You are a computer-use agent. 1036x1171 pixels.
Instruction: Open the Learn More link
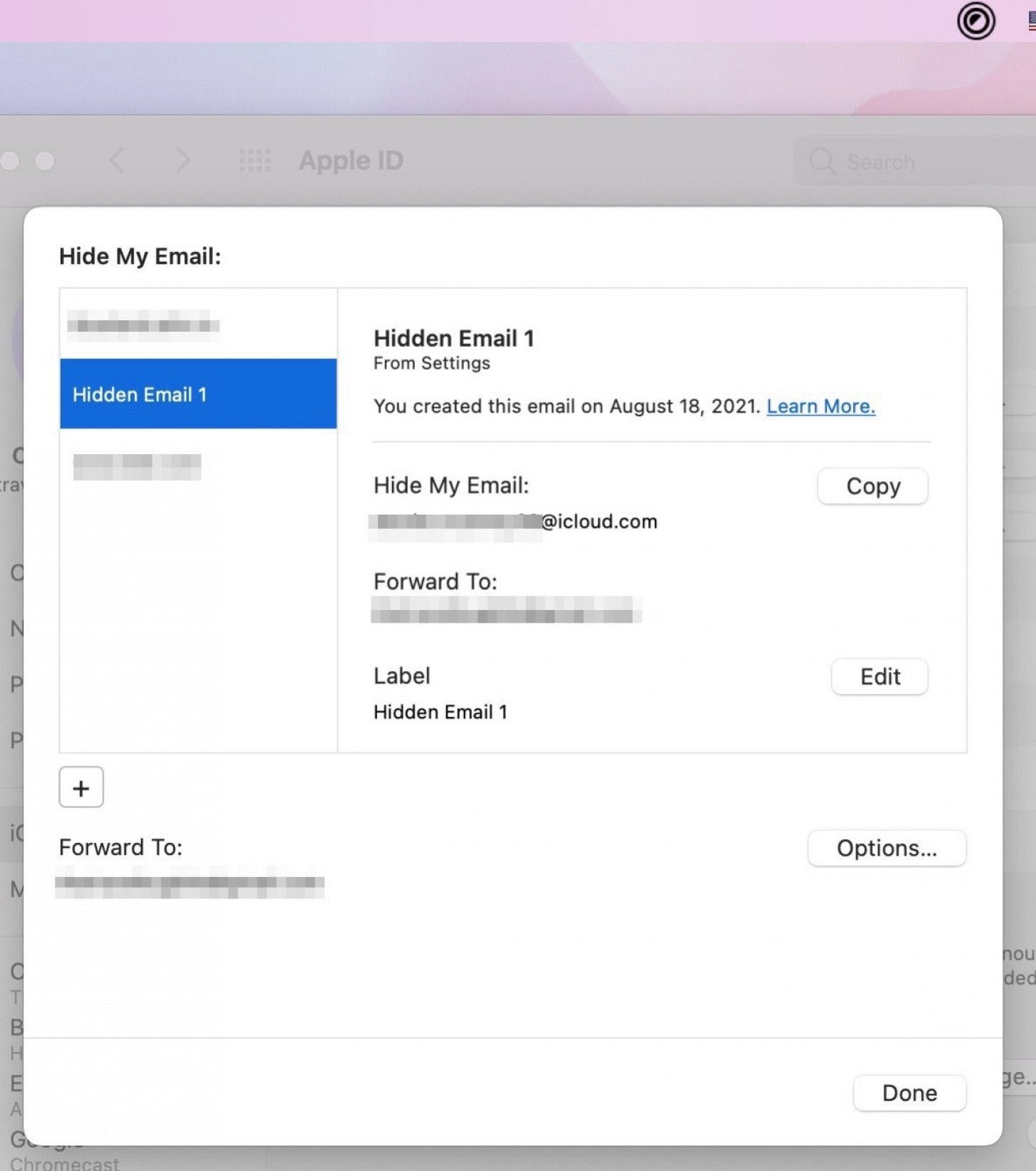(820, 406)
